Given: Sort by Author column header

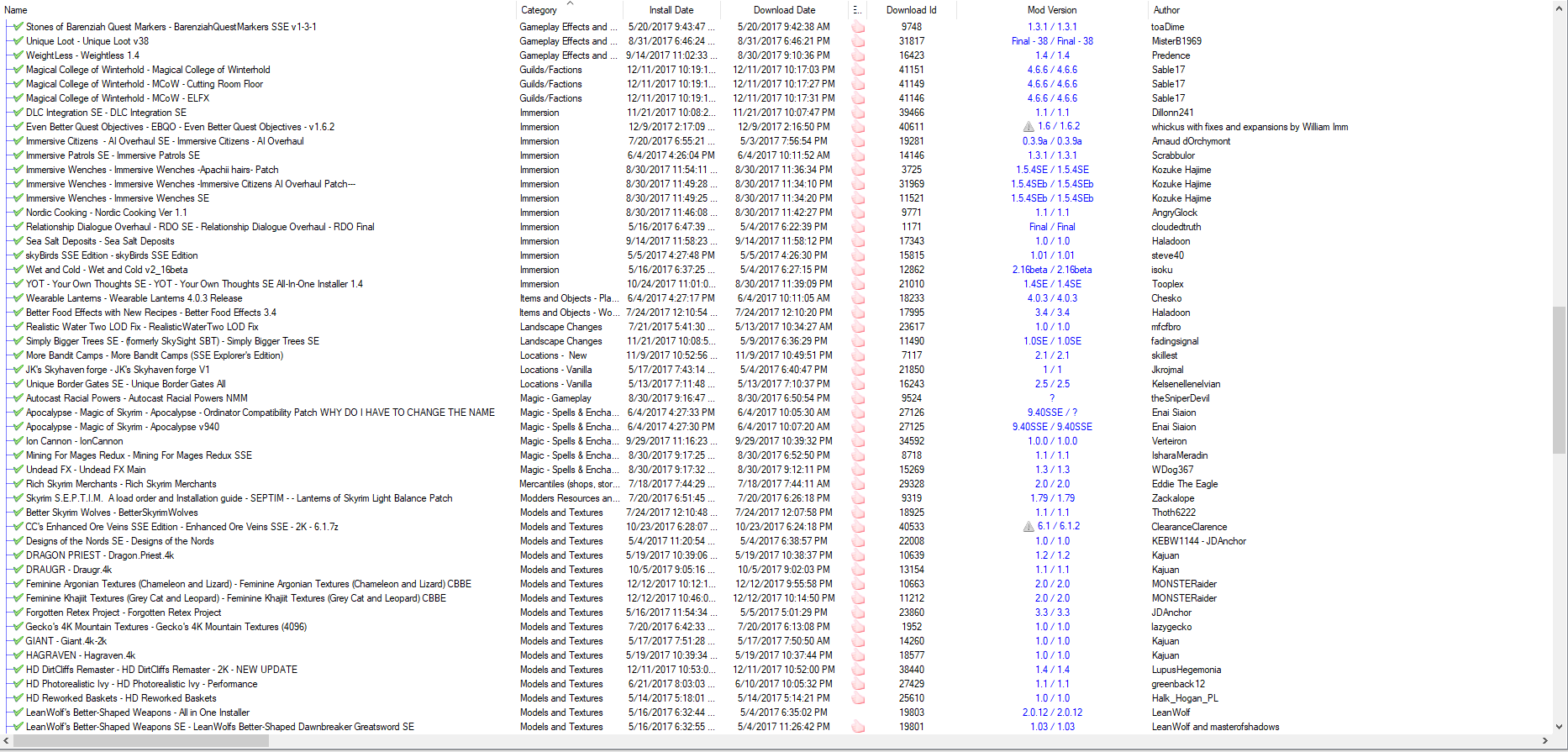Looking at the screenshot, I should [1166, 10].
